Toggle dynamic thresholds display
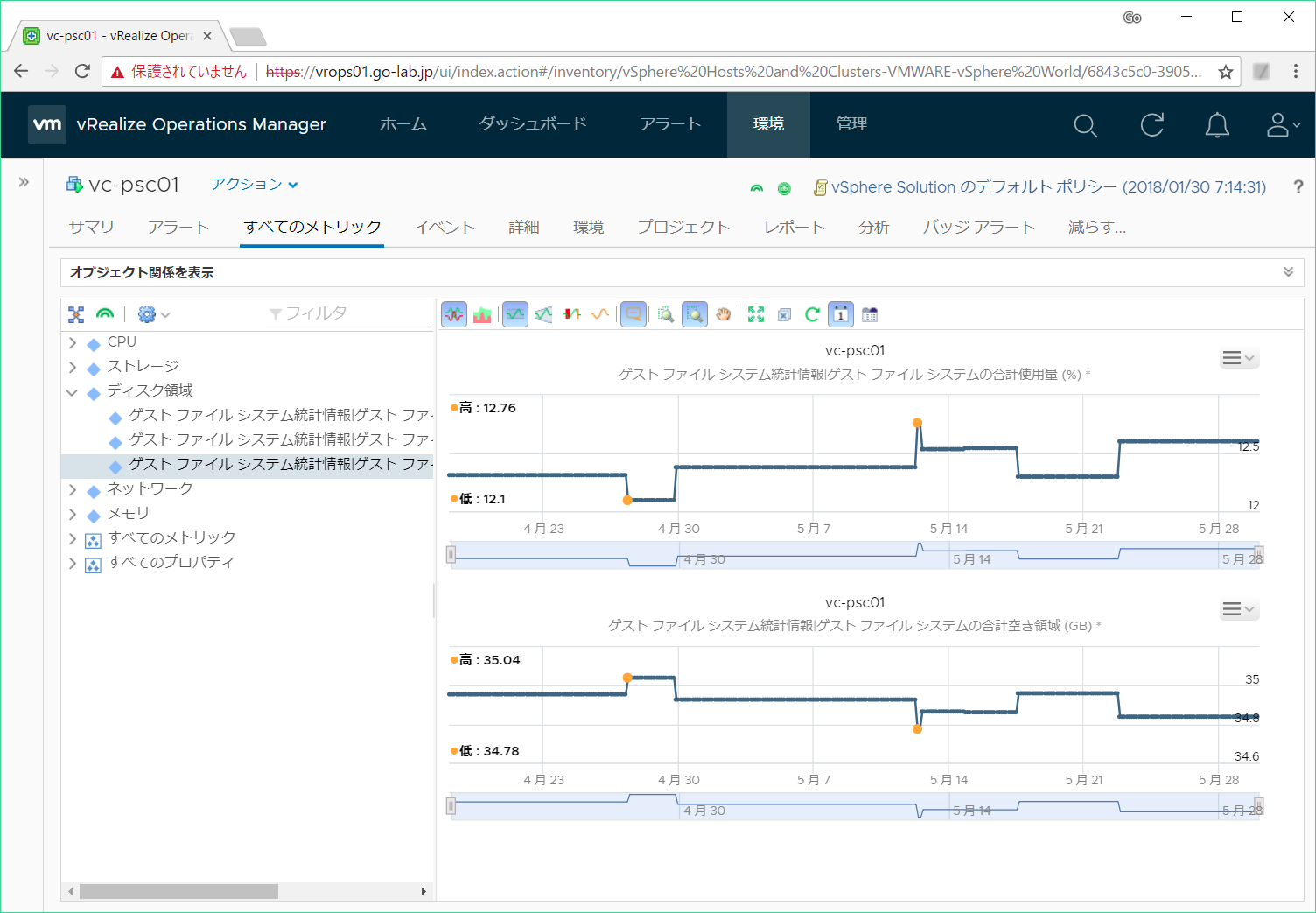 (x=515, y=314)
